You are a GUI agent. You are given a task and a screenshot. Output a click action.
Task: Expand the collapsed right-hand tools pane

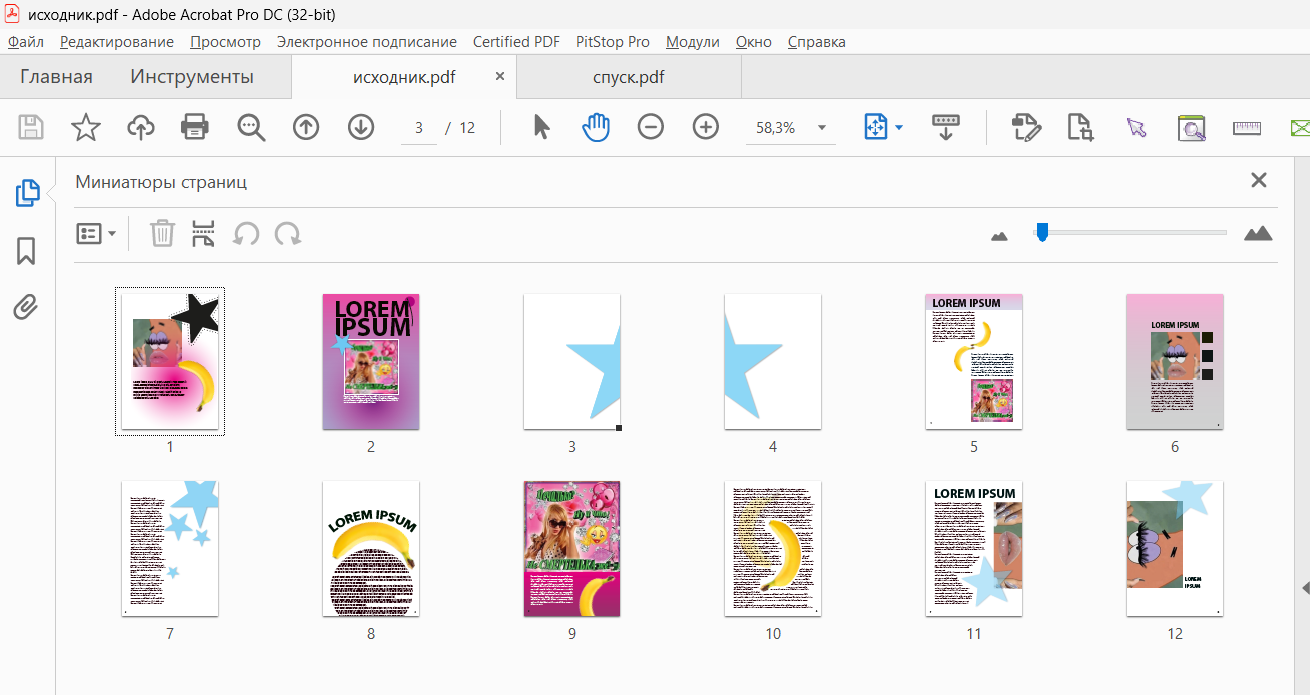tap(1305, 588)
